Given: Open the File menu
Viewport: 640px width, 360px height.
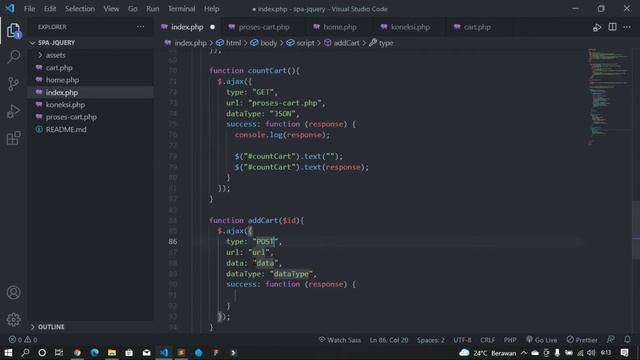Looking at the screenshot, I should [x=29, y=9].
